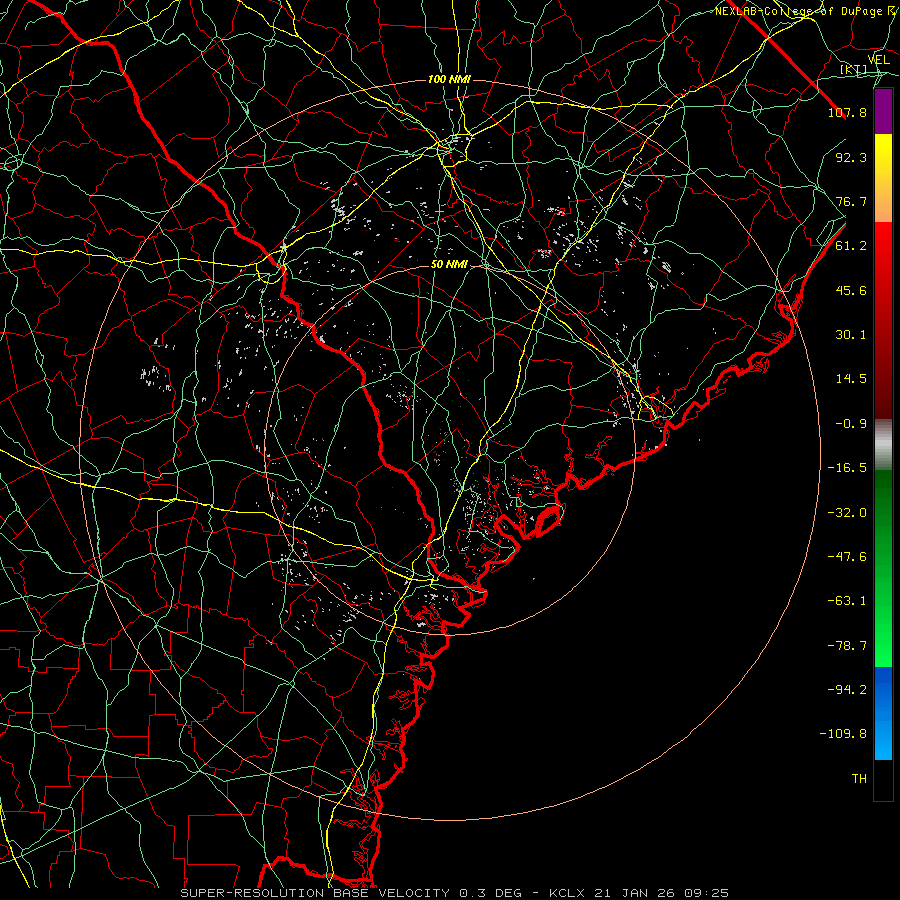Viewport: 900px width, 900px height.
Task: Click the VEL legend title
Action: click(879, 59)
